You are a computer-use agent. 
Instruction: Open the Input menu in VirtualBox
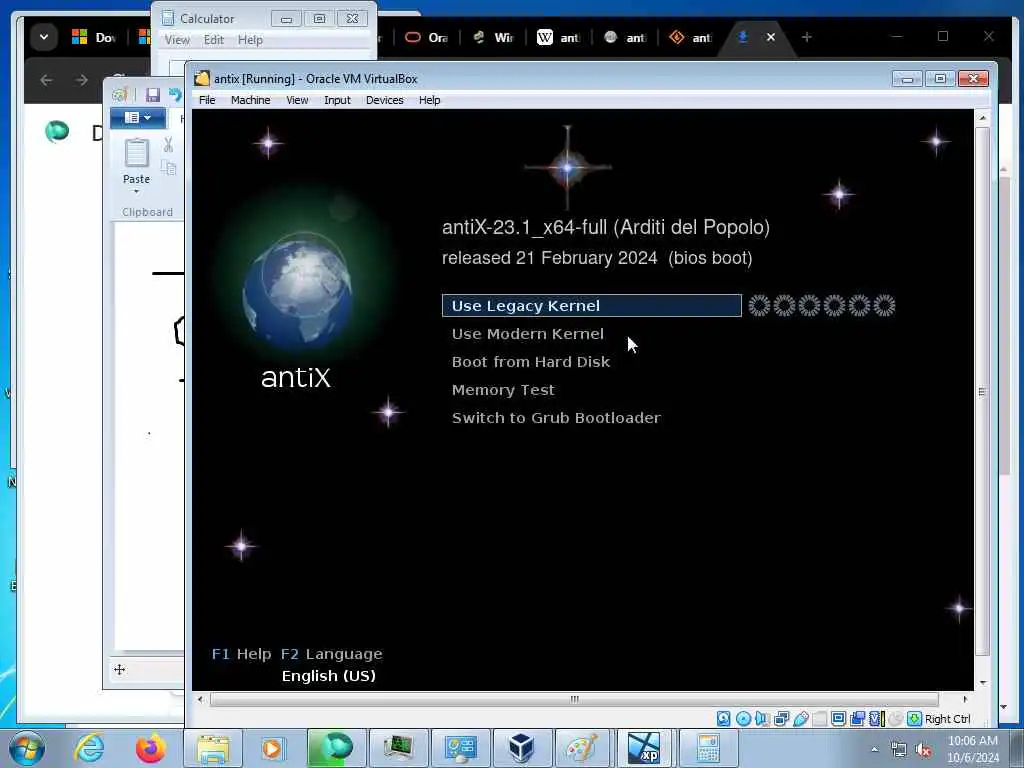pos(337,100)
